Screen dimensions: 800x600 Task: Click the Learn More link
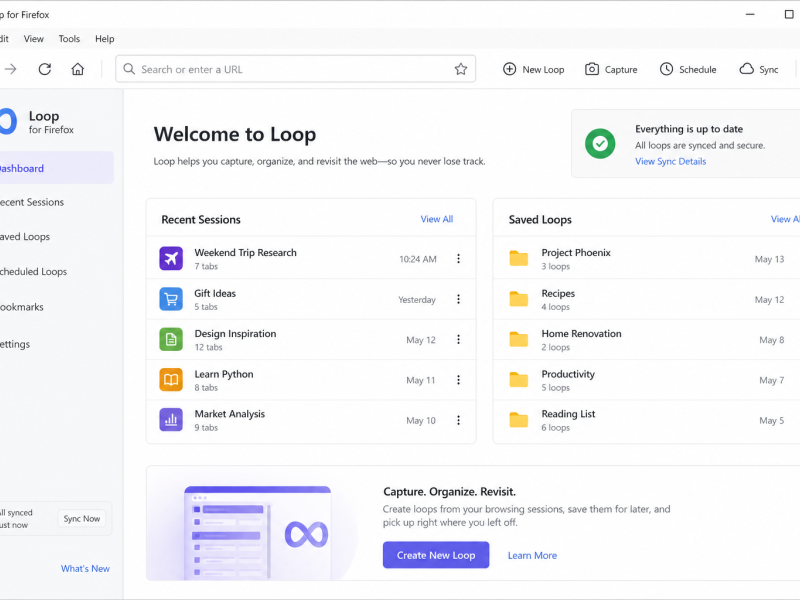532,555
